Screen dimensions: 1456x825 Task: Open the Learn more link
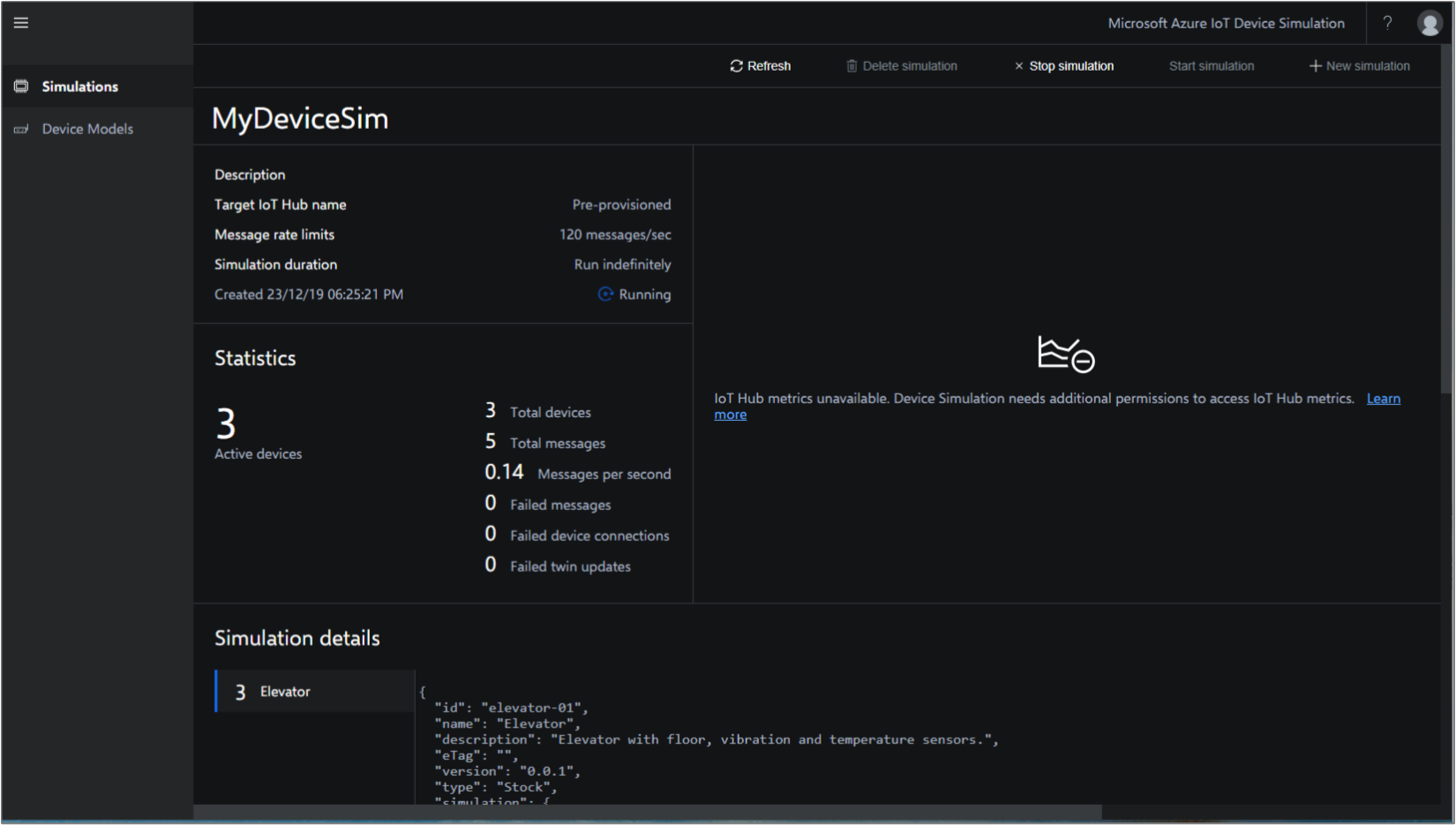1383,398
